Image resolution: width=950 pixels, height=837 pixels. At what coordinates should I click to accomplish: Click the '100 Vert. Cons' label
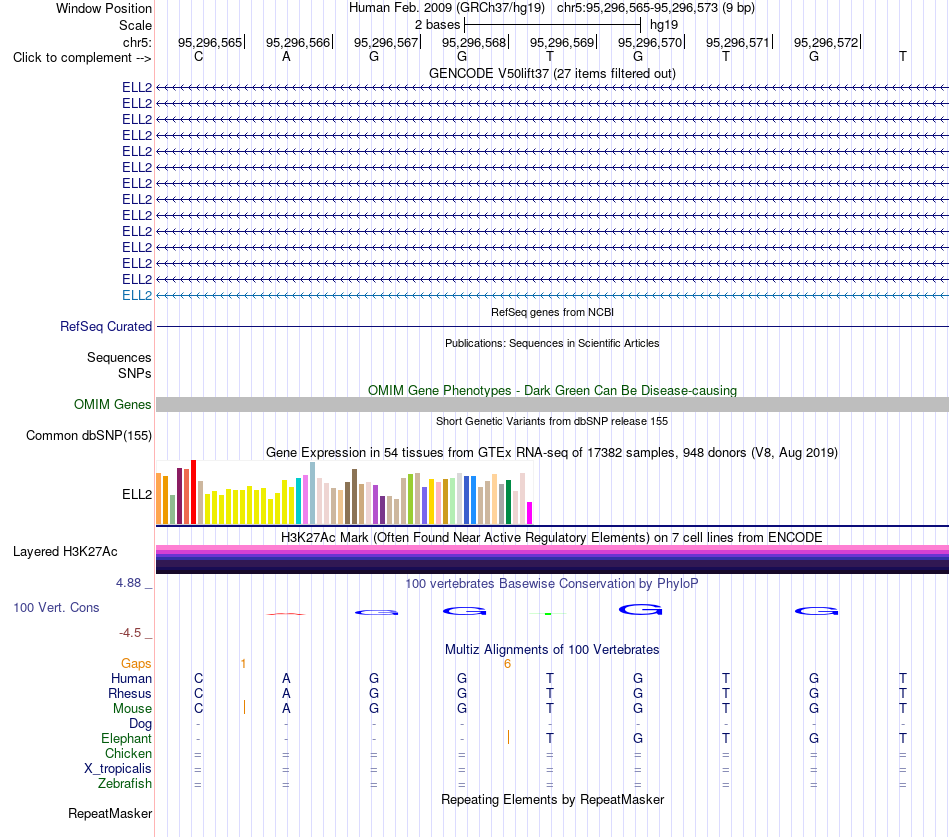click(56, 607)
